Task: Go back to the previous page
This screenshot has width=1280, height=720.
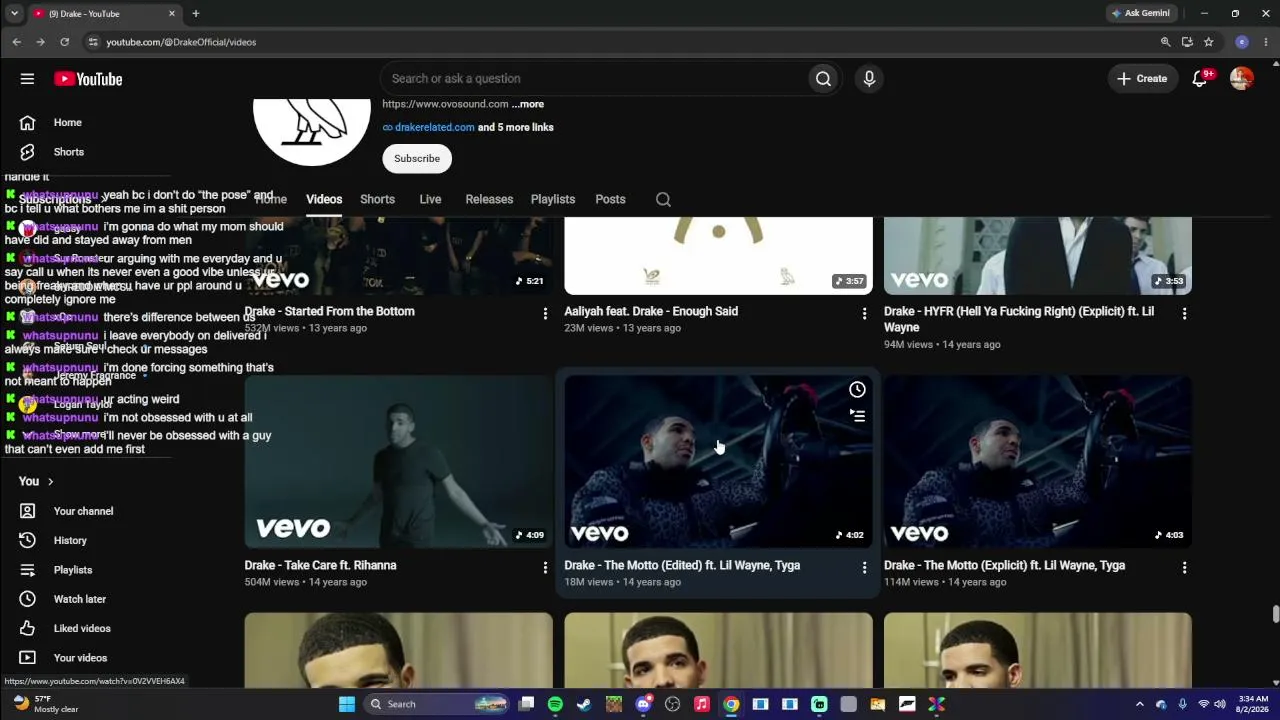Action: (x=17, y=42)
